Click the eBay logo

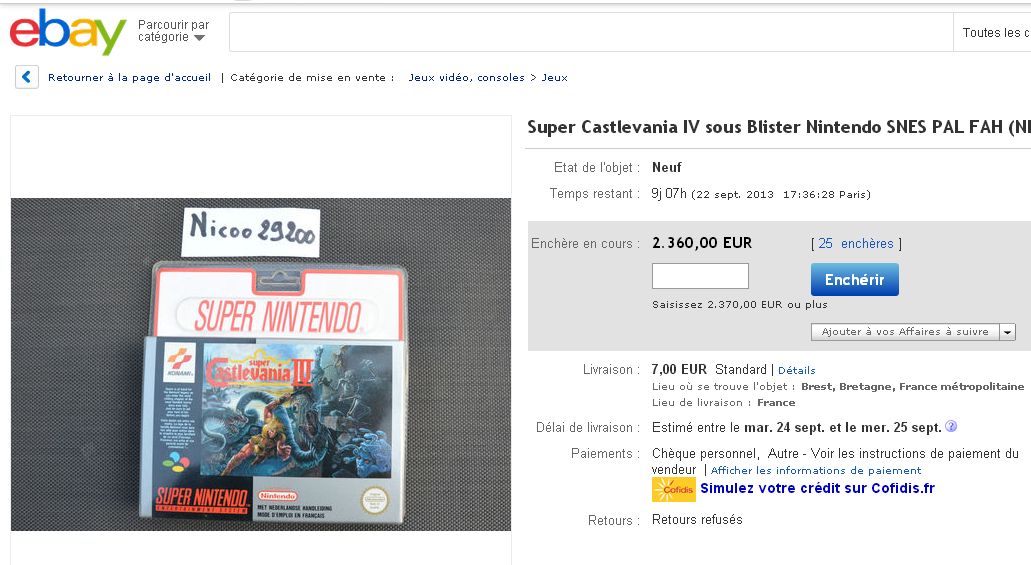[x=68, y=32]
